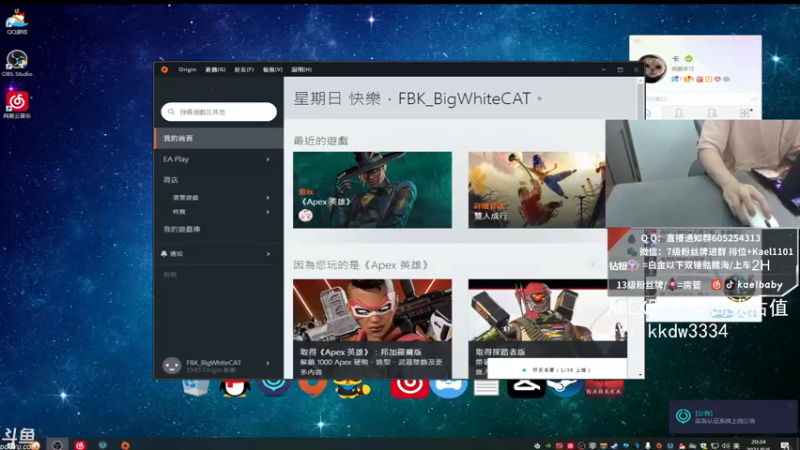Open the 檢視(V) menu in Origin
This screenshot has width=800, height=450.
pyautogui.click(x=272, y=69)
